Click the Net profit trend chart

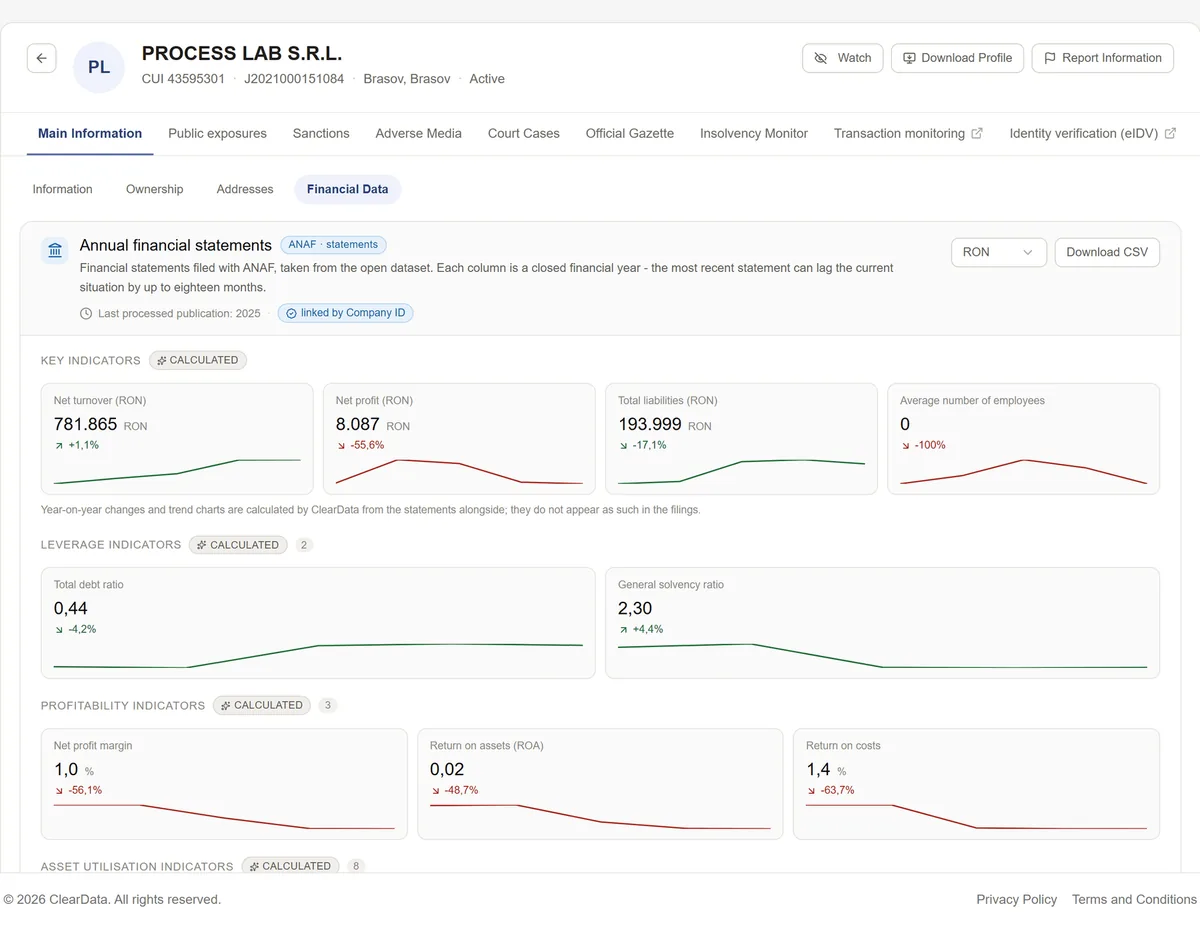click(x=459, y=470)
